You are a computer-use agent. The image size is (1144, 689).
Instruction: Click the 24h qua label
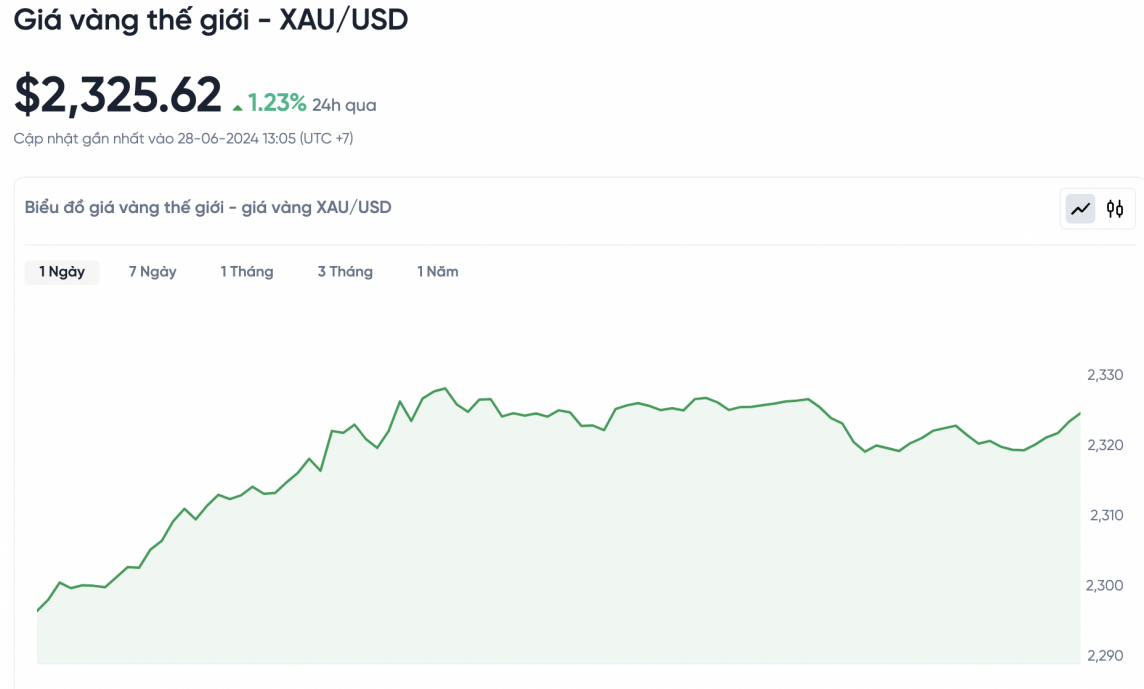coord(344,105)
